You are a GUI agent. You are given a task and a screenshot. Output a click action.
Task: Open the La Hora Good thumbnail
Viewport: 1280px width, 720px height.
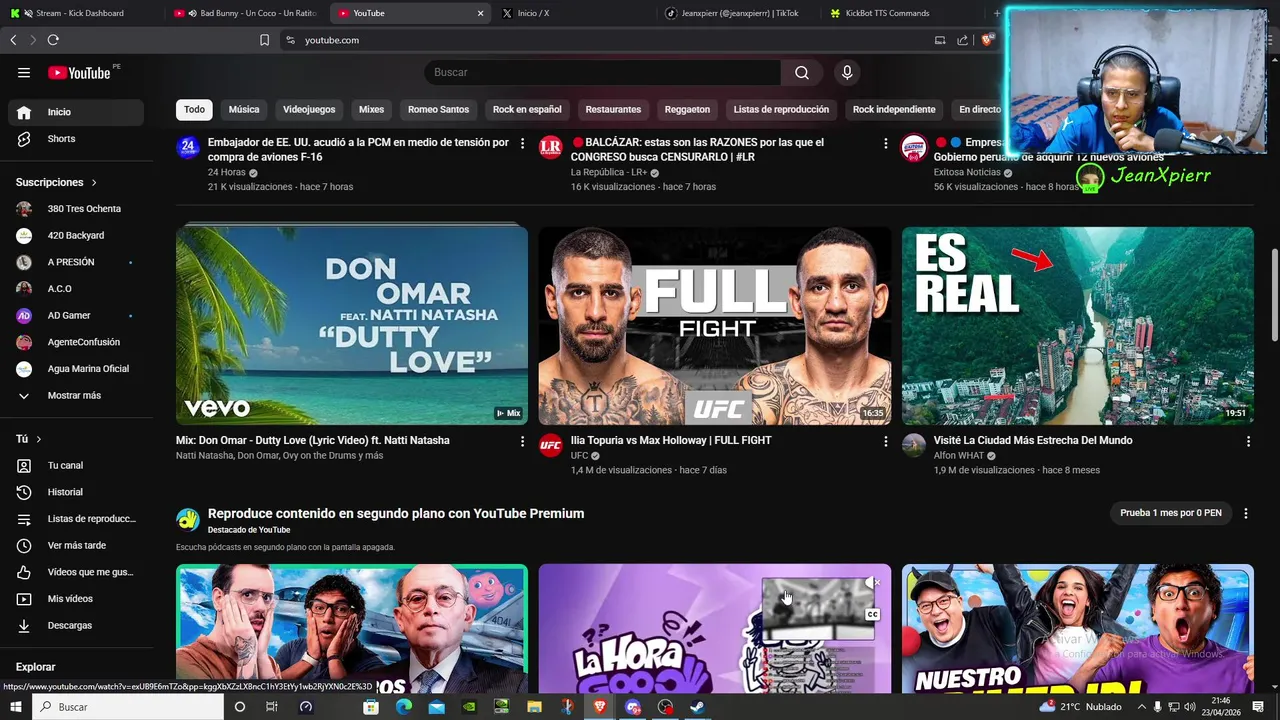pyautogui.click(x=715, y=629)
